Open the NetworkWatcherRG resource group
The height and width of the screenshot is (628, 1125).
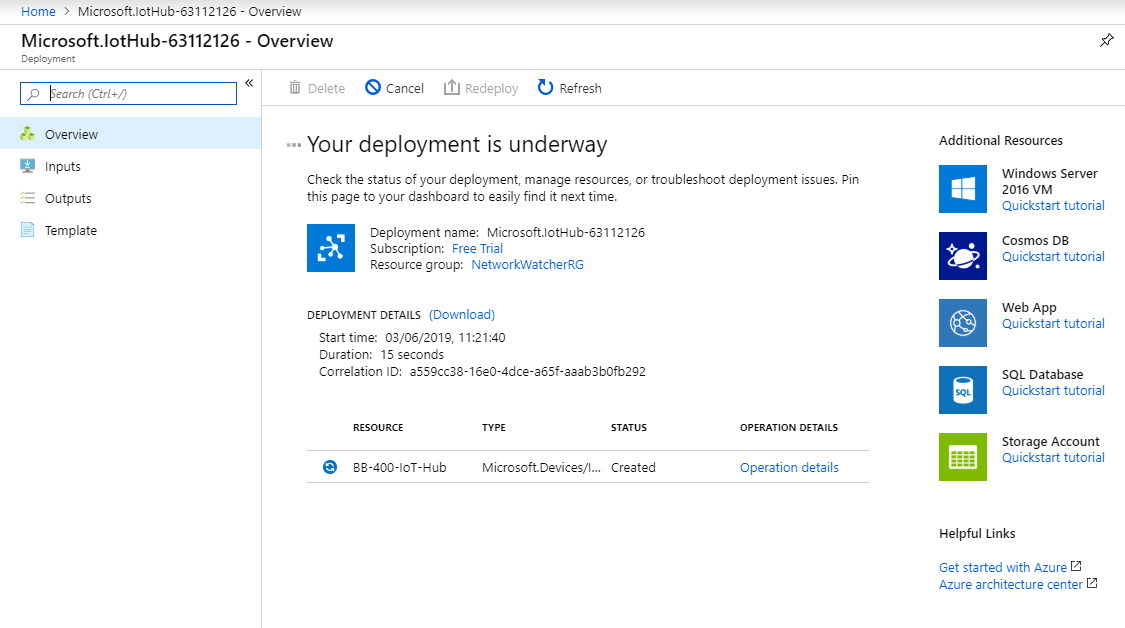(x=527, y=264)
